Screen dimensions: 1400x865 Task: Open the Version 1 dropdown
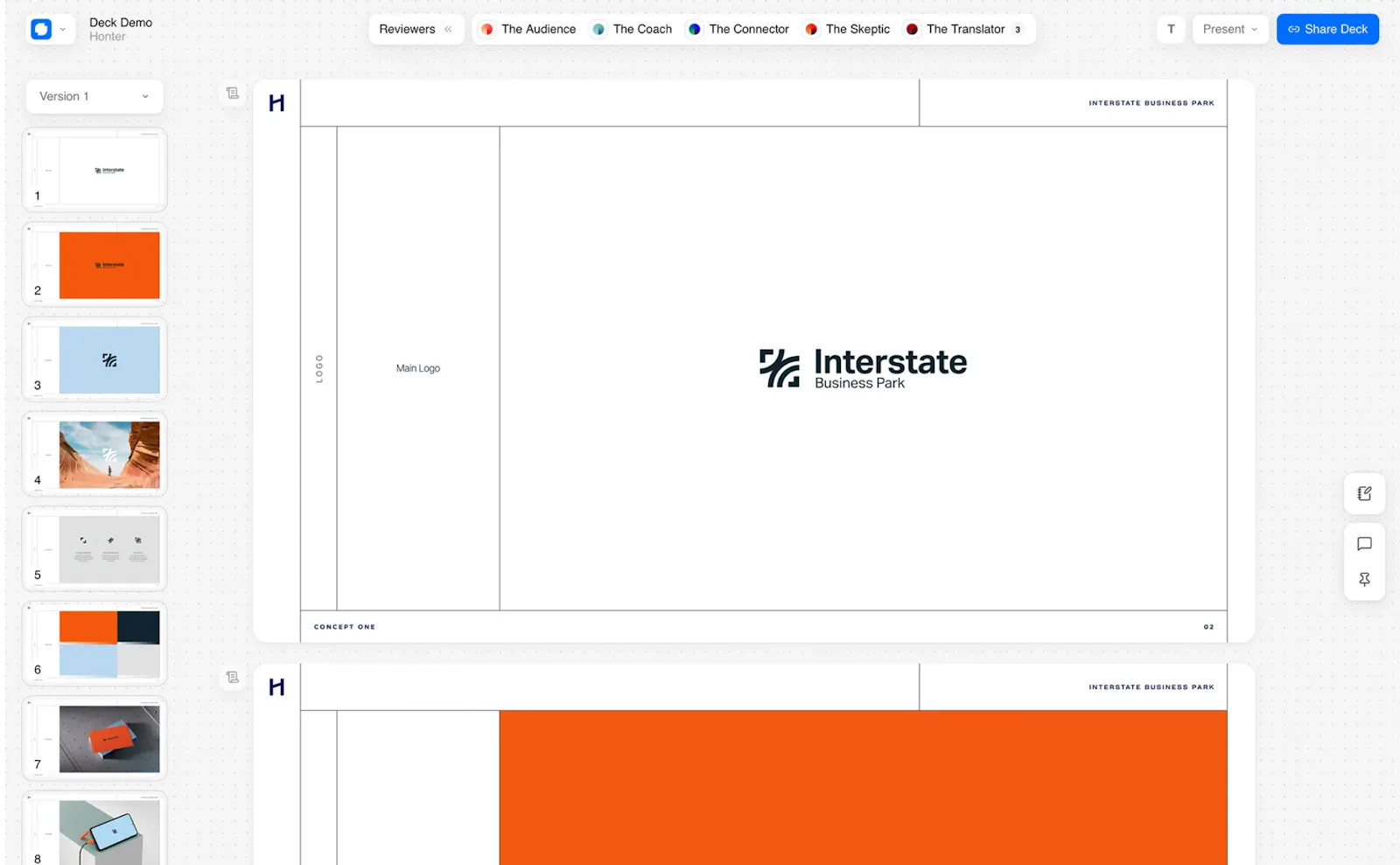point(94,96)
